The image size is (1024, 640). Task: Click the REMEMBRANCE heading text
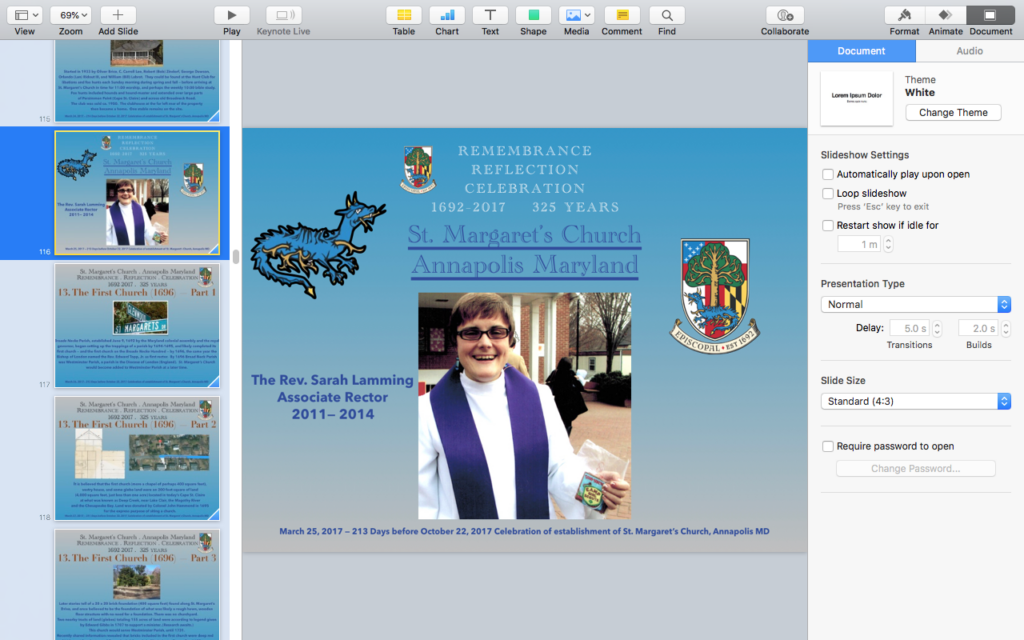[x=524, y=150]
